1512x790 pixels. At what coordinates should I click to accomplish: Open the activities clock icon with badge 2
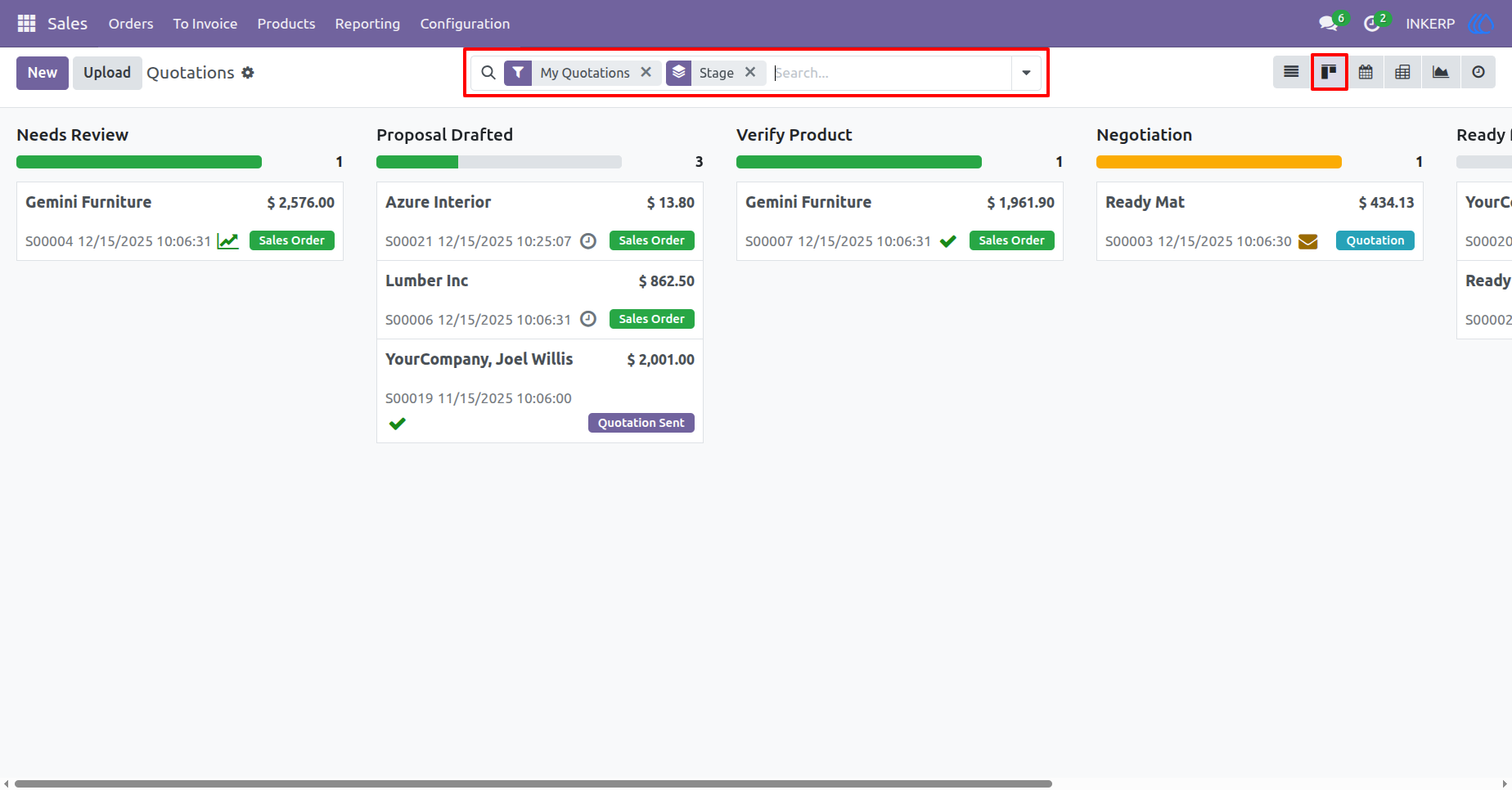[1372, 24]
